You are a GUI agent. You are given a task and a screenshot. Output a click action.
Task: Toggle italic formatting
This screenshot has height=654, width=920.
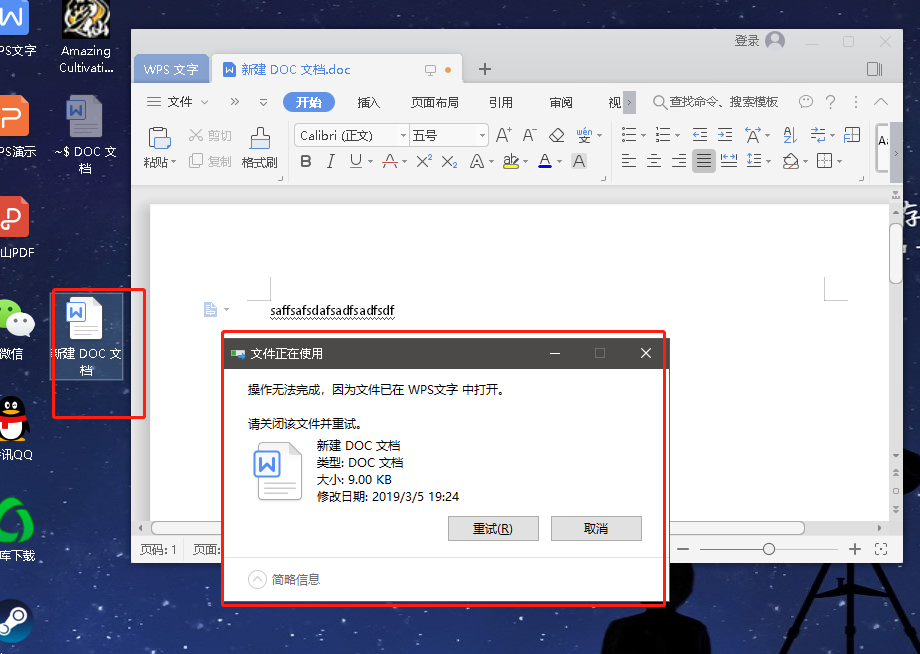[331, 161]
